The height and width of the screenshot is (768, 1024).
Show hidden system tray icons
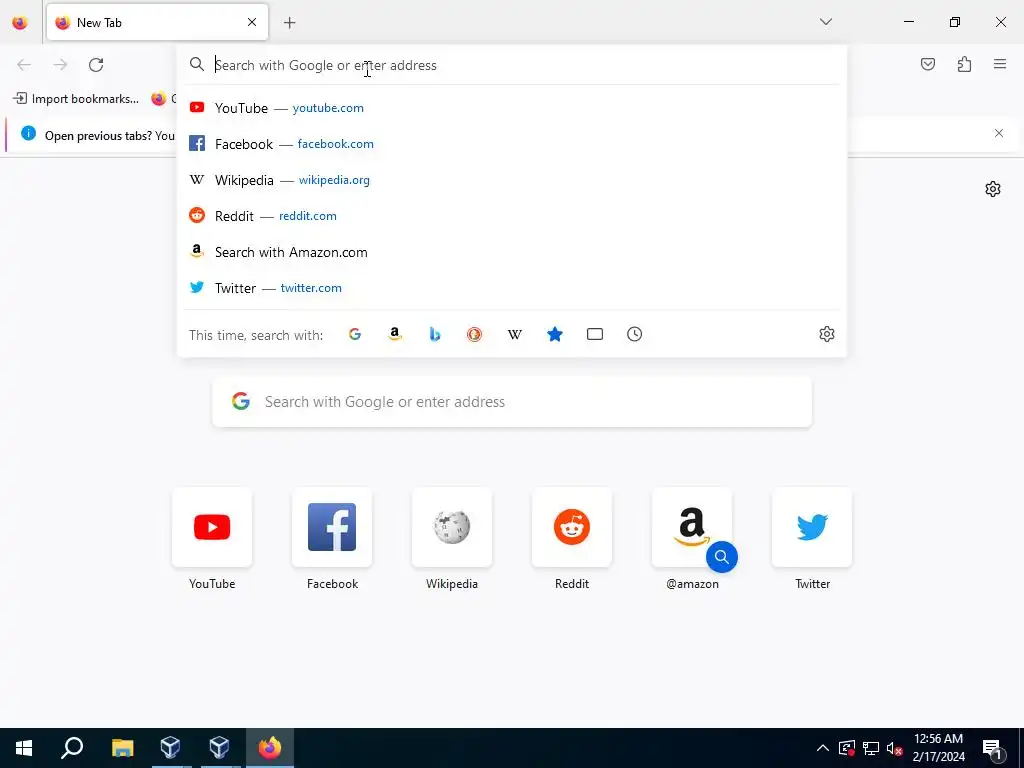pyautogui.click(x=823, y=748)
